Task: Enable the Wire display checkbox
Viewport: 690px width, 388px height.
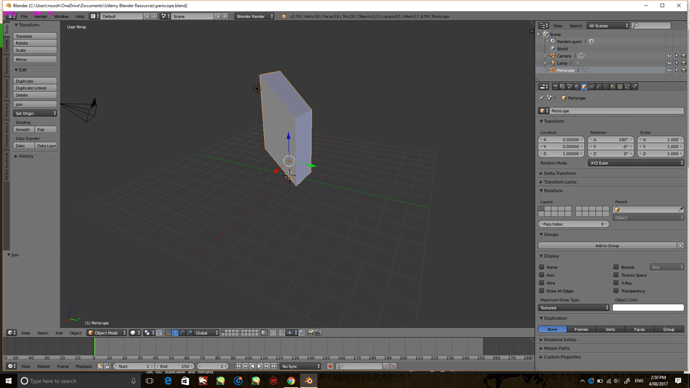Action: tap(542, 283)
